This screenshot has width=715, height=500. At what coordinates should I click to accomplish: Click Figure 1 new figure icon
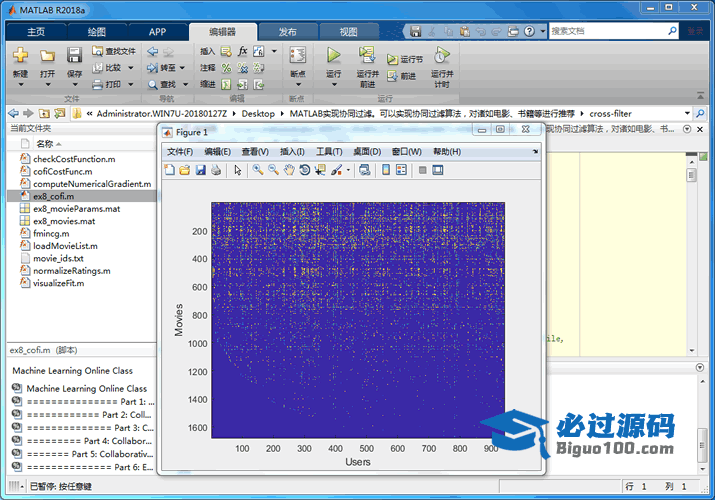coord(170,170)
